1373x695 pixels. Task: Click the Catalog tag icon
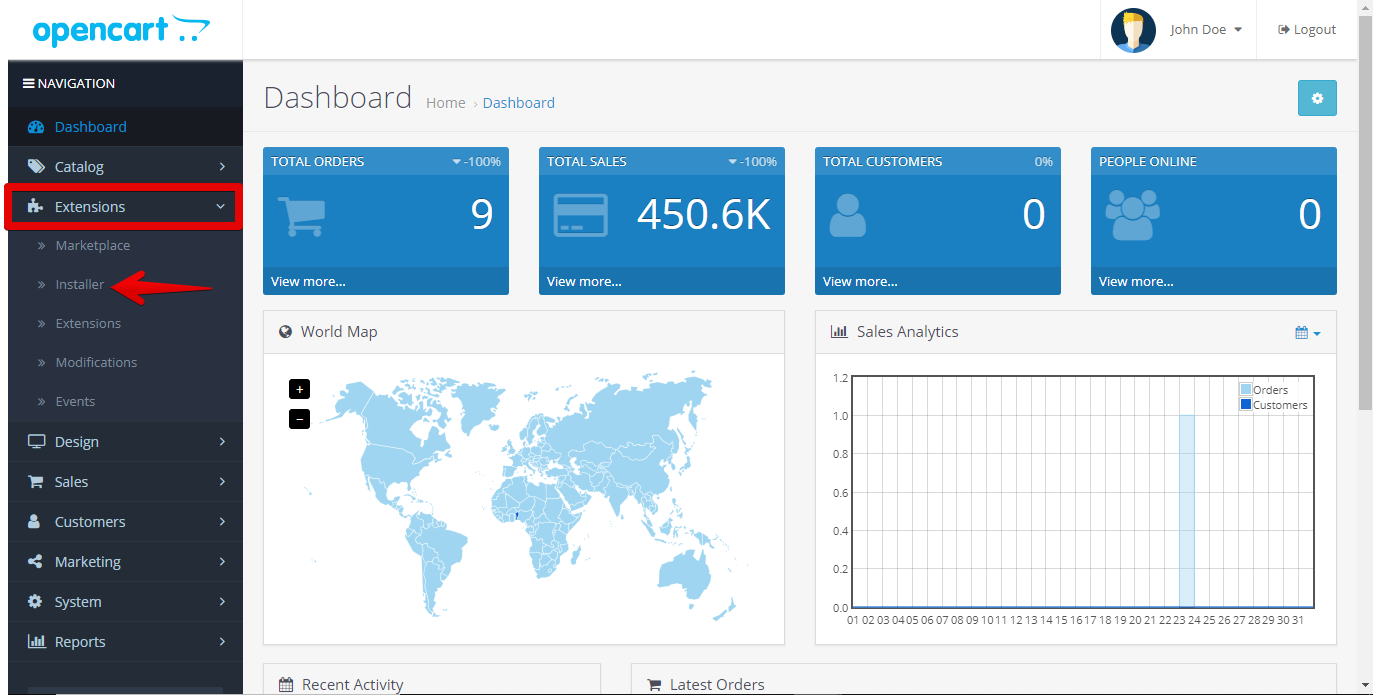(36, 167)
